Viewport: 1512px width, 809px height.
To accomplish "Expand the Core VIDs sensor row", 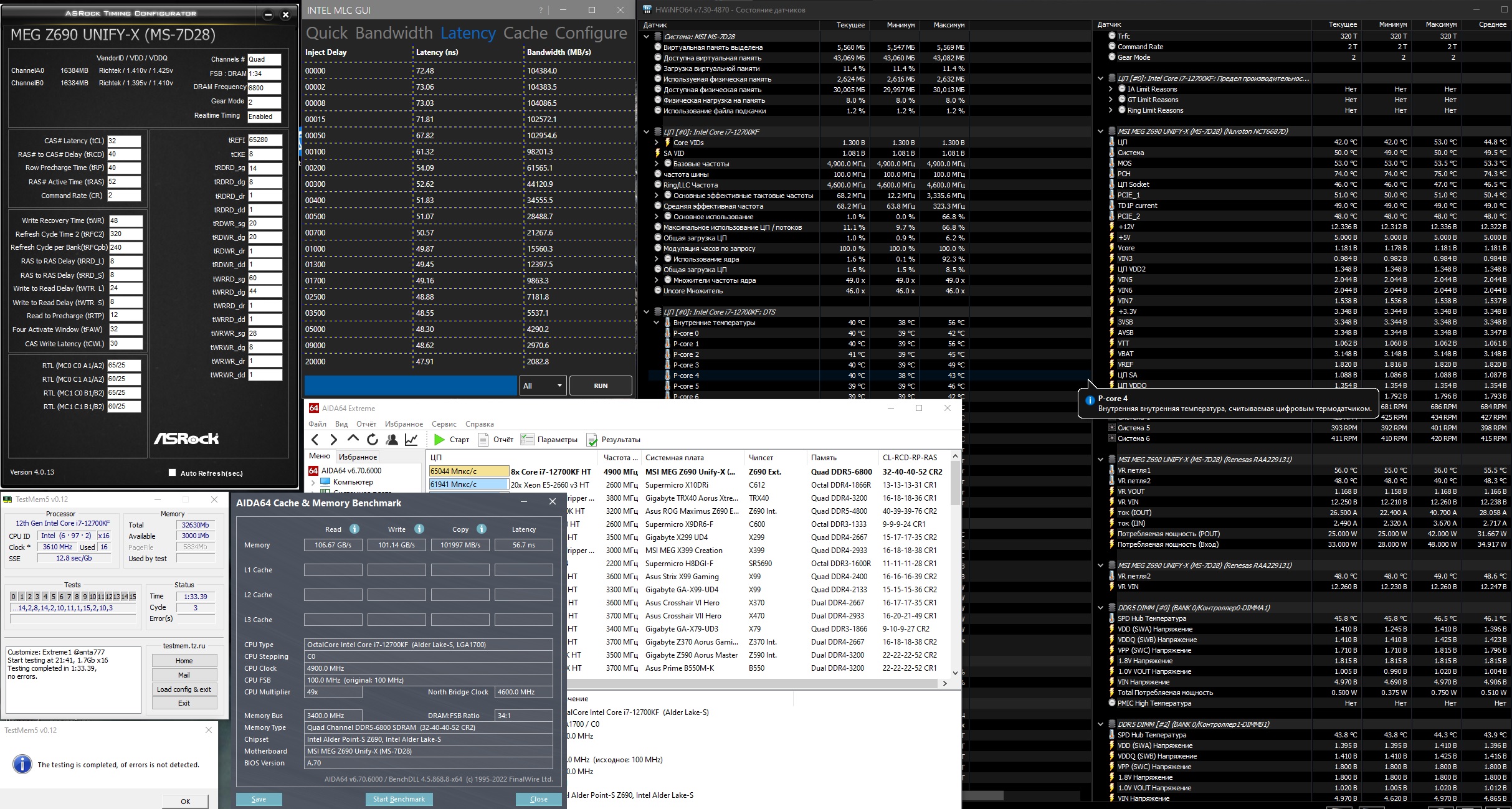I will 656,143.
